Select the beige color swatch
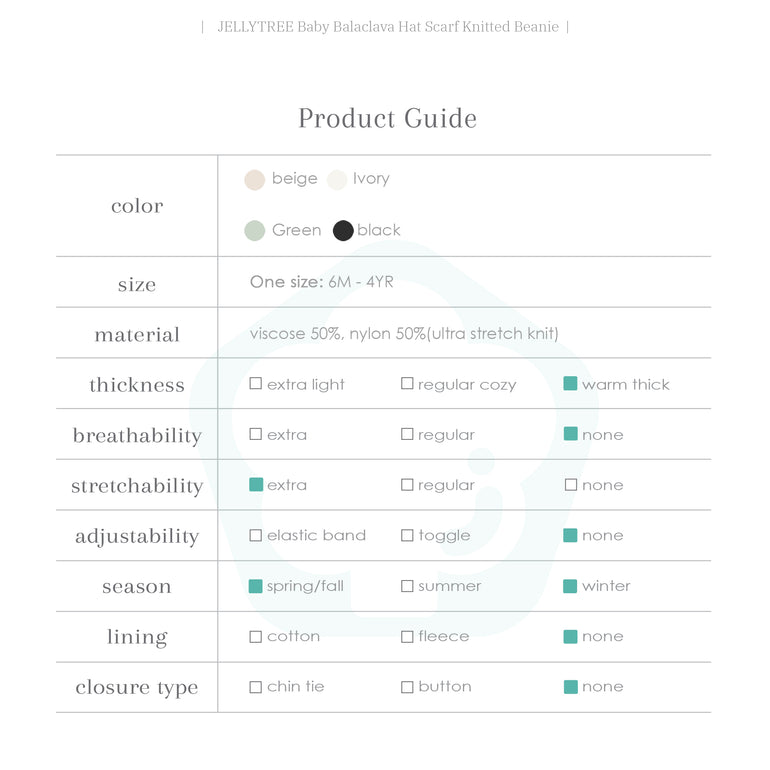The width and height of the screenshot is (770, 770). click(254, 180)
